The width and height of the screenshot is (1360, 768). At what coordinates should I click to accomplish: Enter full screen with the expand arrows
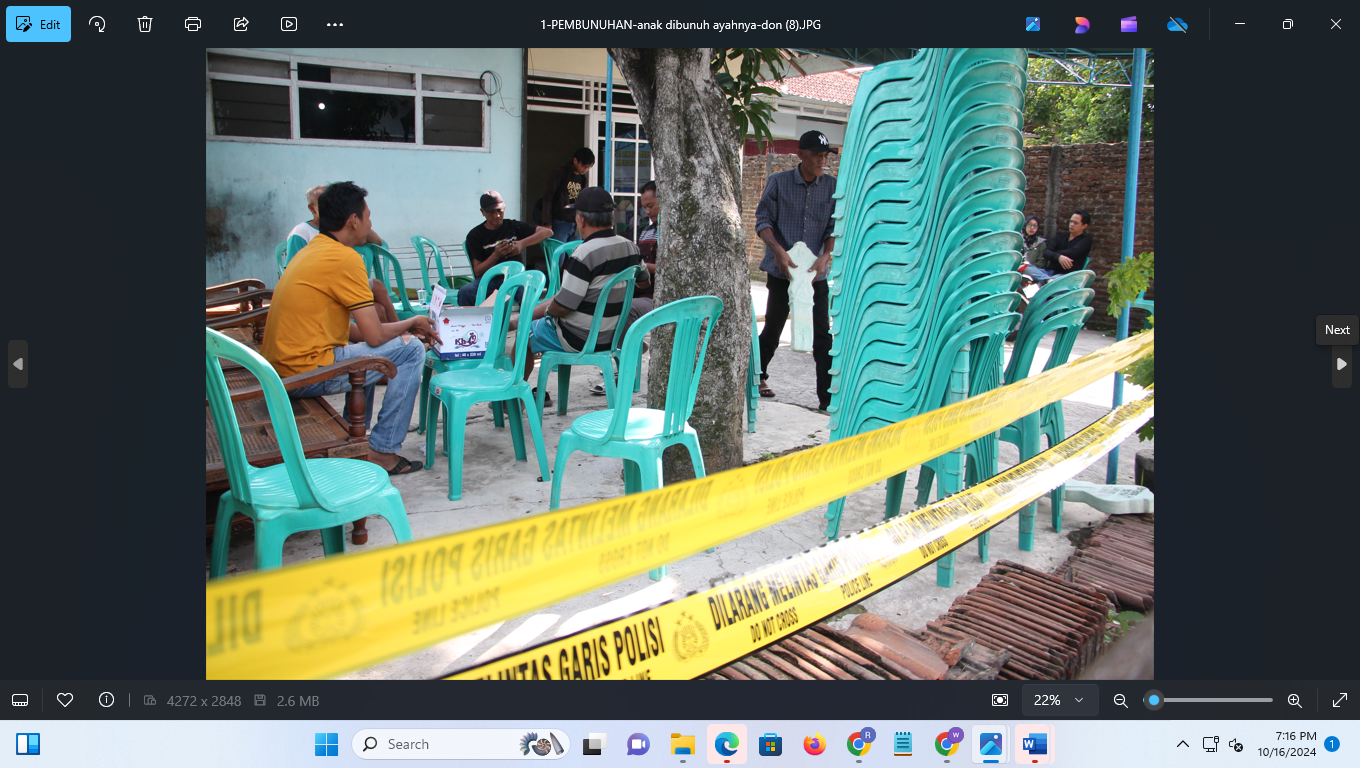1340,700
